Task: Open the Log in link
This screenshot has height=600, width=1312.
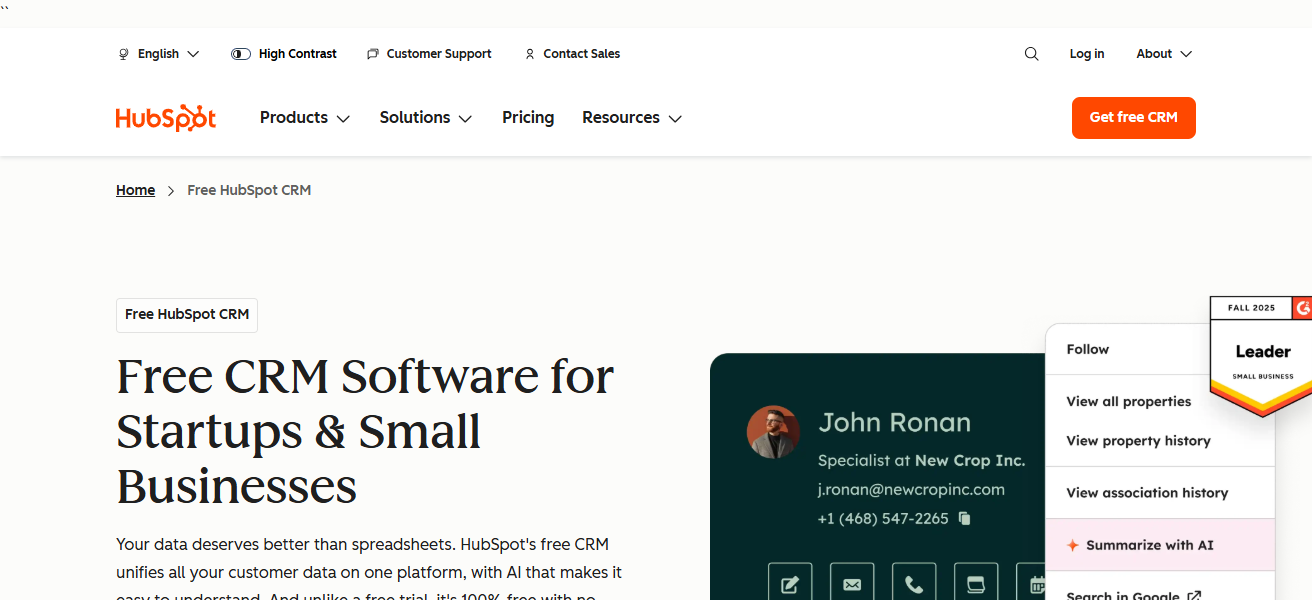Action: [x=1087, y=53]
